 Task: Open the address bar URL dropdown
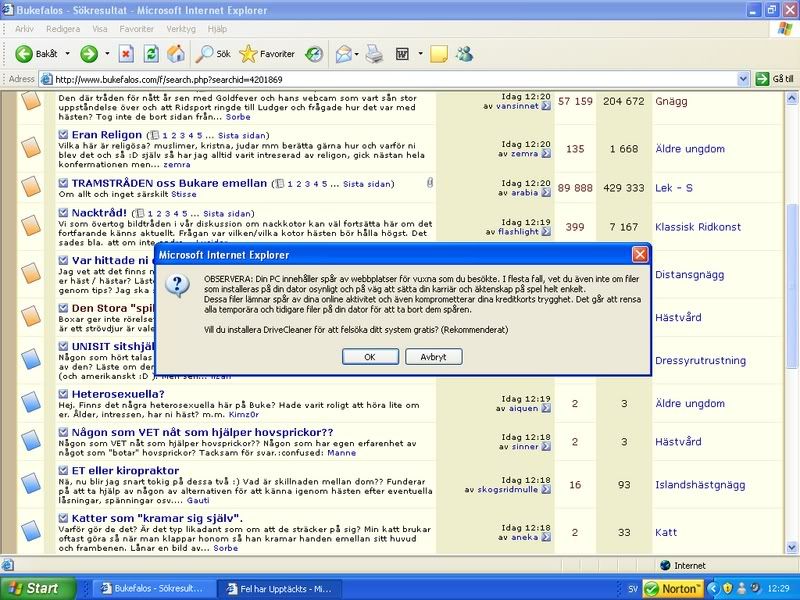tap(743, 79)
